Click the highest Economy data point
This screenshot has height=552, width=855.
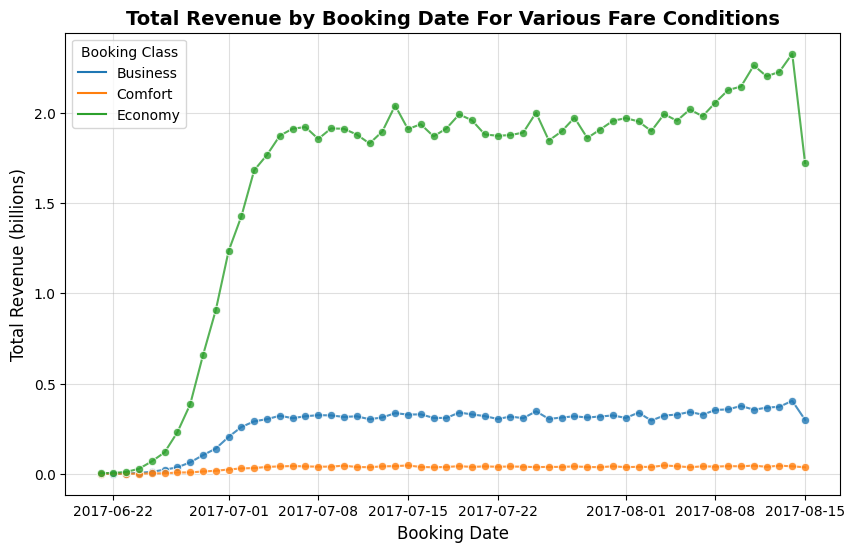(x=792, y=55)
